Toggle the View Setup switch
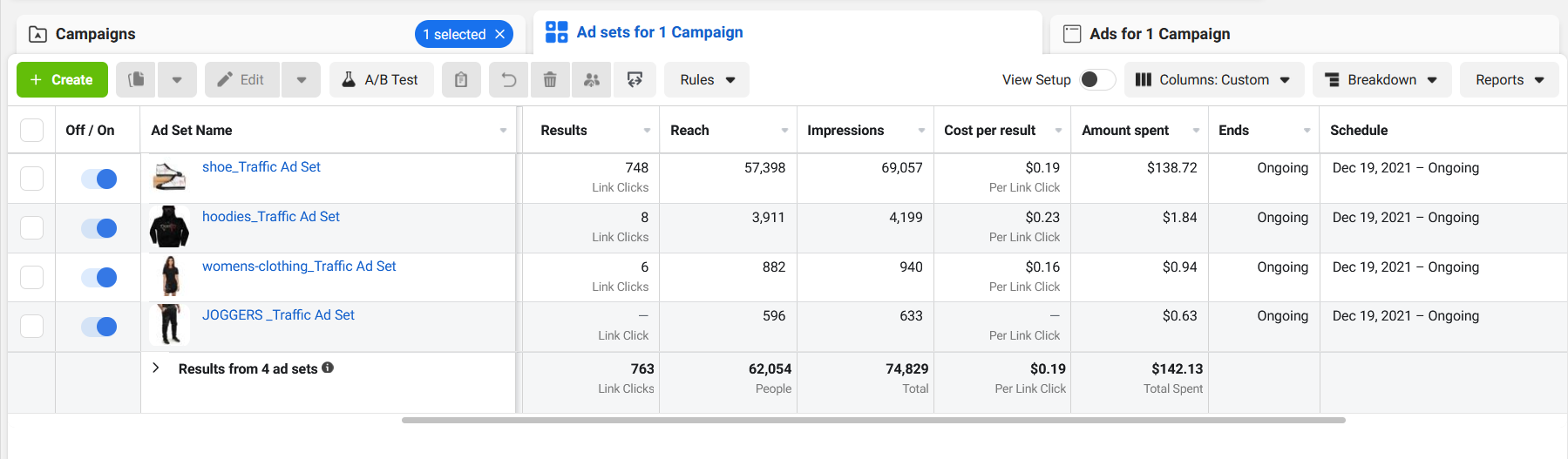Viewport: 1568px width, 459px height. tap(1096, 80)
